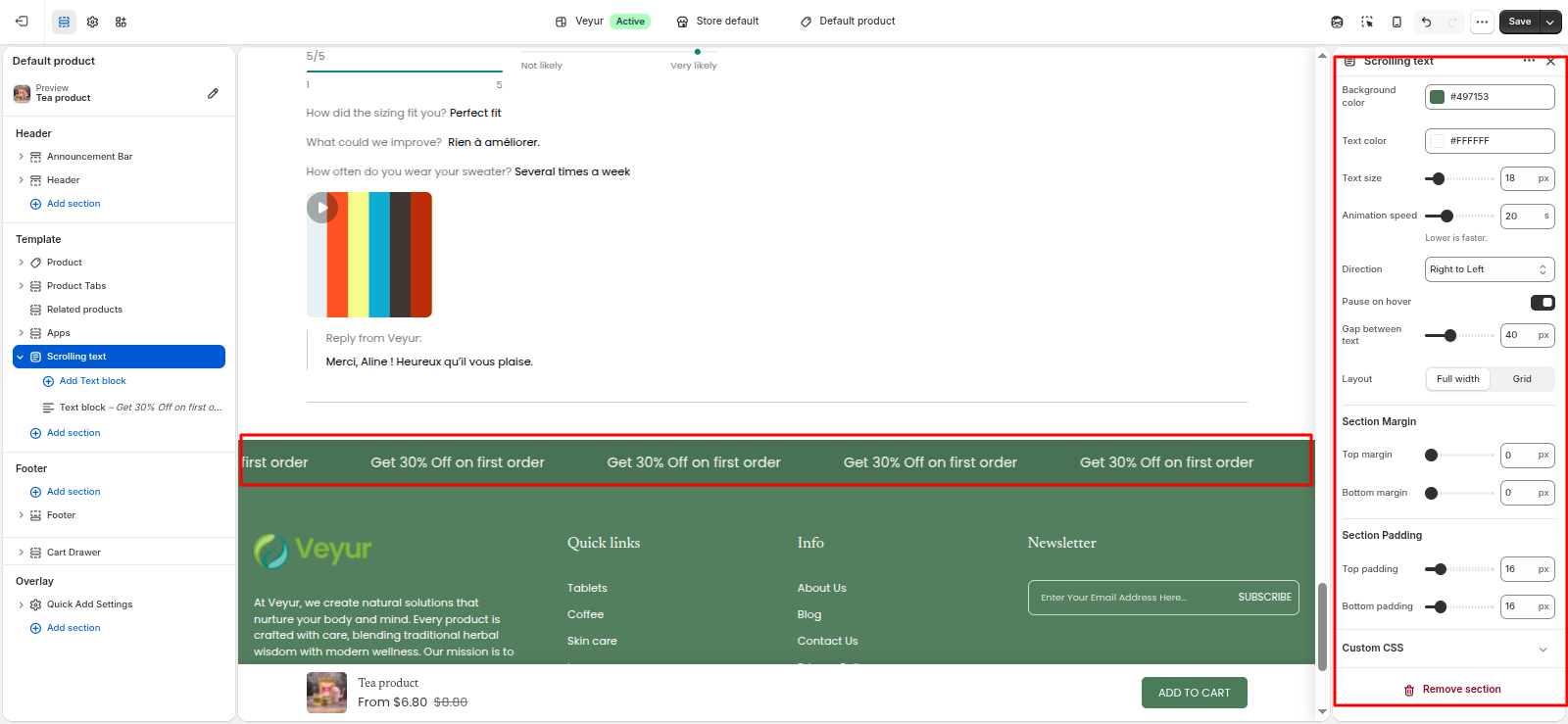Open the App embeds icon
This screenshot has height=724, width=1568.
[x=121, y=22]
